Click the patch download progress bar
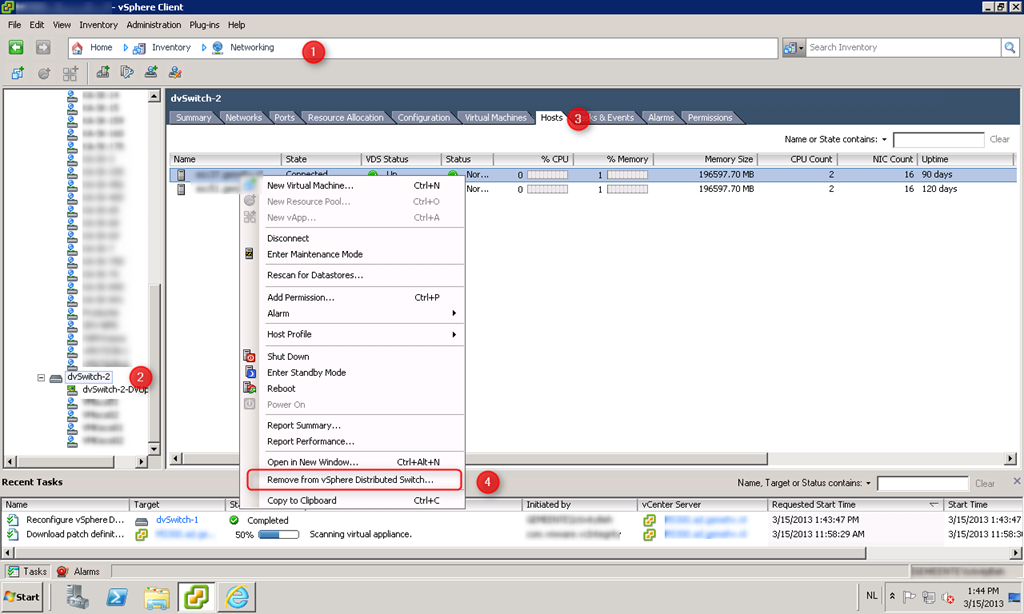1024x614 pixels. click(x=279, y=534)
